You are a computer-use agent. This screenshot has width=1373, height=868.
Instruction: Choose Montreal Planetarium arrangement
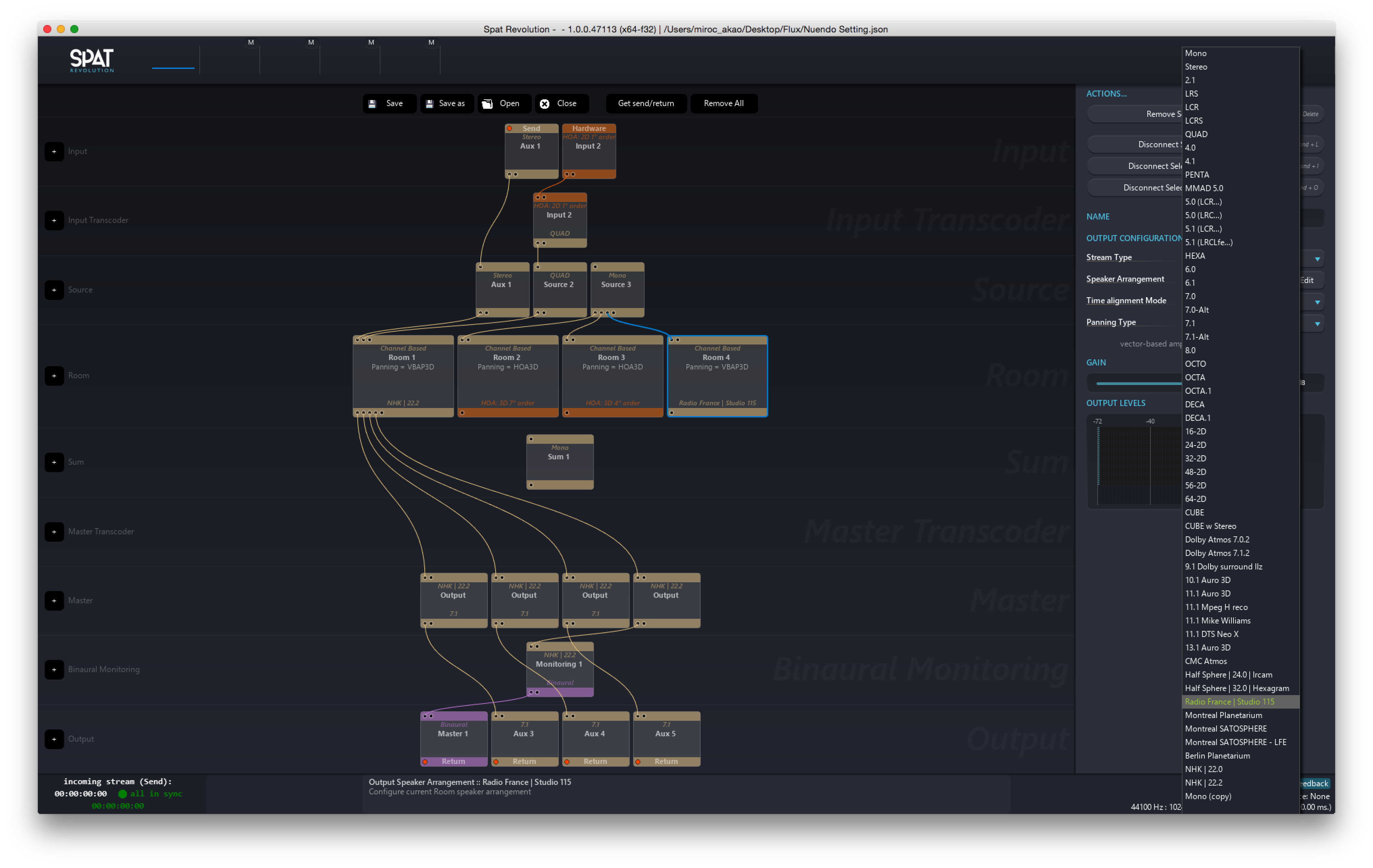pos(1240,715)
